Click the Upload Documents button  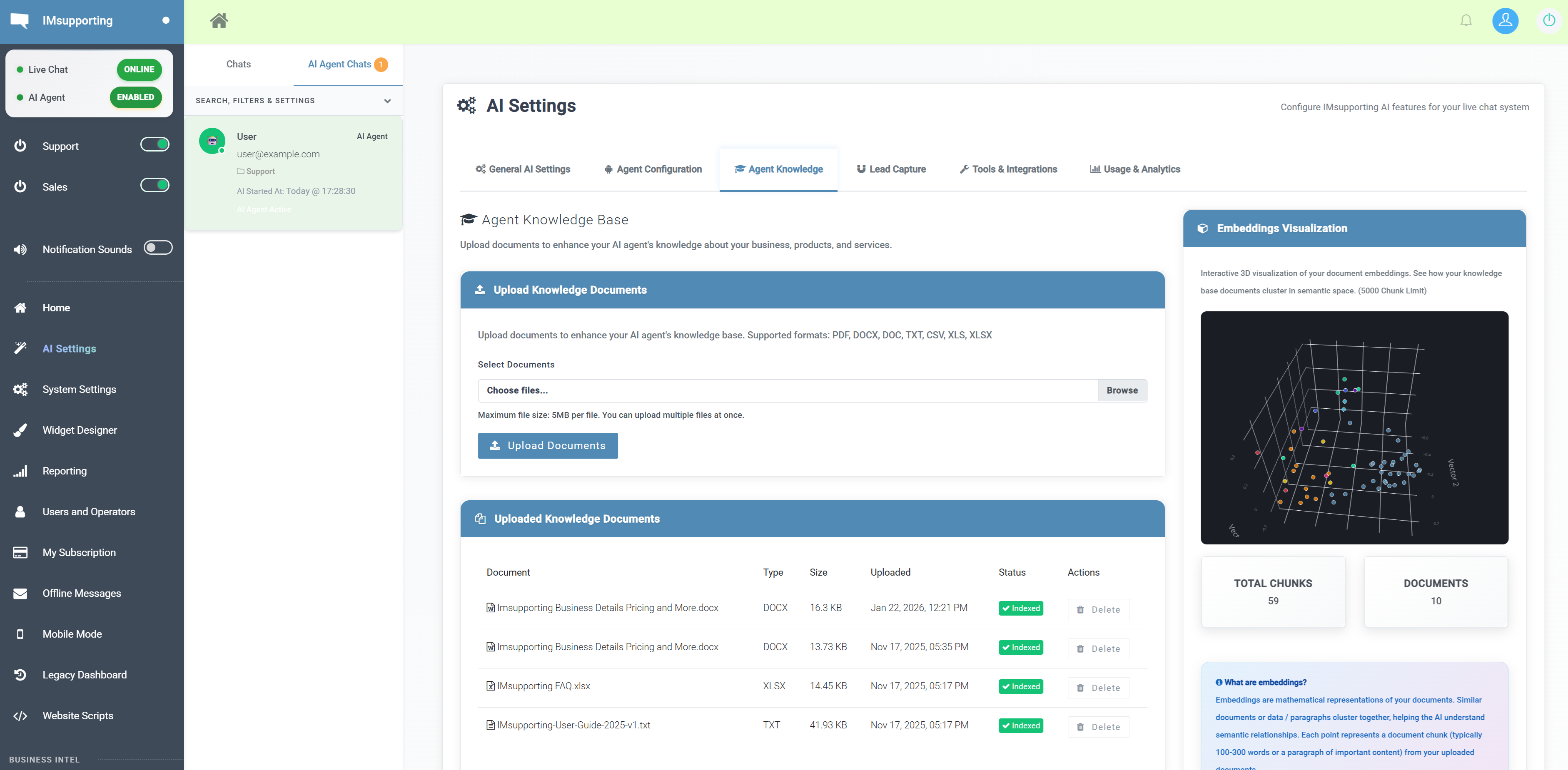coord(548,446)
